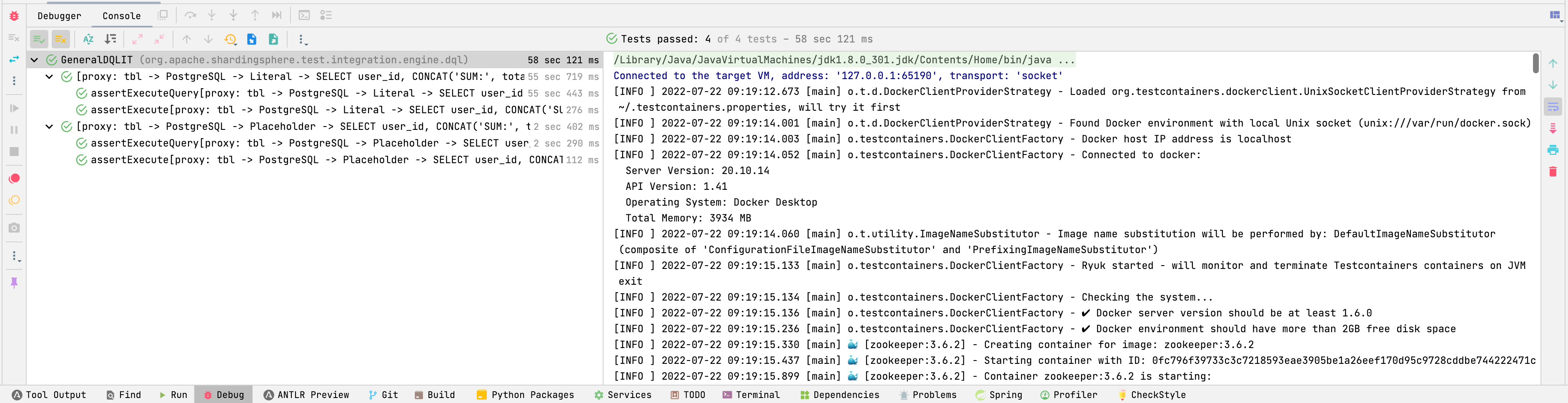Print console output using printer icon
Screen dimensions: 1568x403
1552,150
